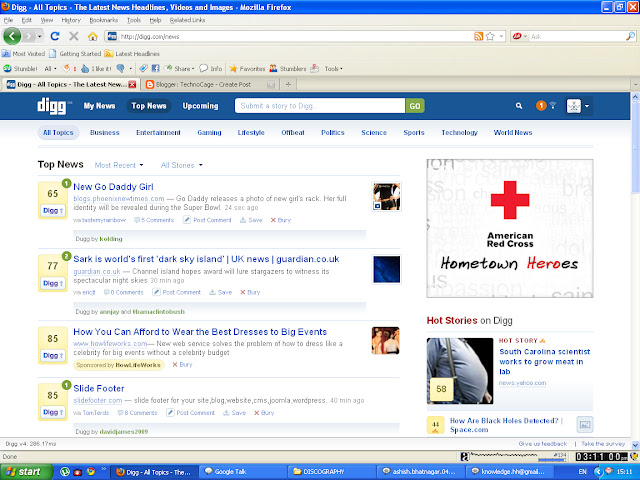Click the I like it! thumbs up
The height and width of the screenshot is (480, 640).
96,69
